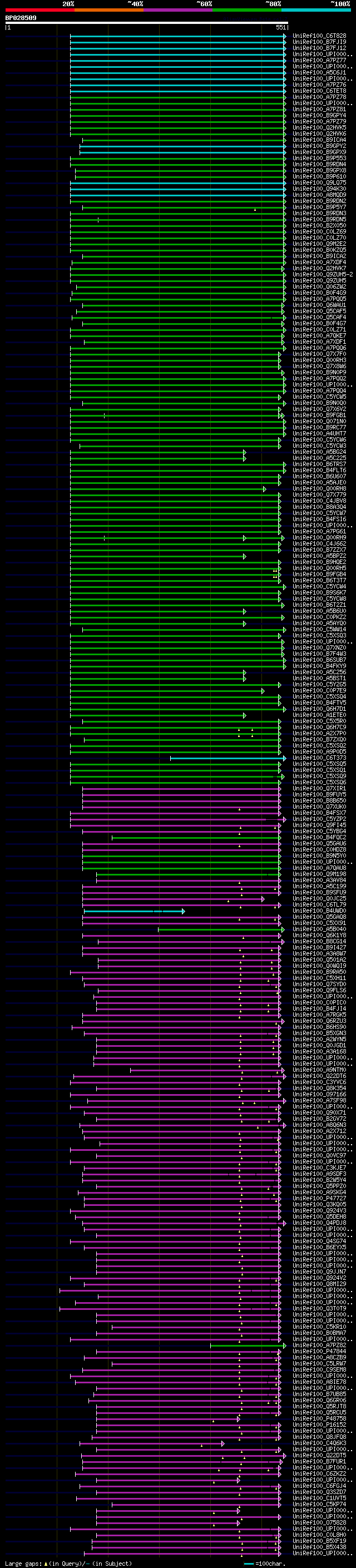Open hit UniRef100_P16152
The image size is (356, 1568).
tap(319, 1424)
